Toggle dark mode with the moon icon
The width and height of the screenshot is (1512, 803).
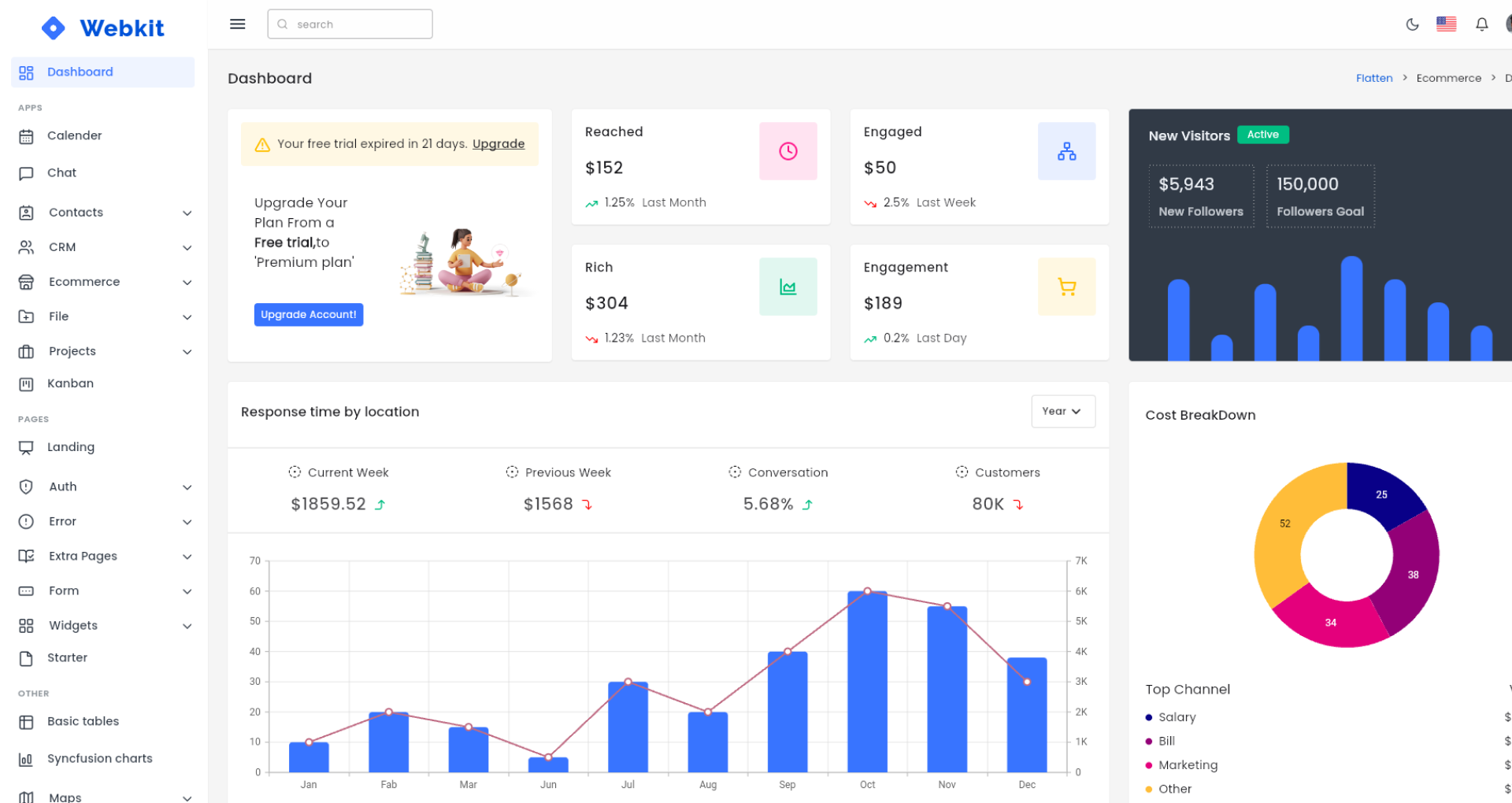pyautogui.click(x=1412, y=24)
